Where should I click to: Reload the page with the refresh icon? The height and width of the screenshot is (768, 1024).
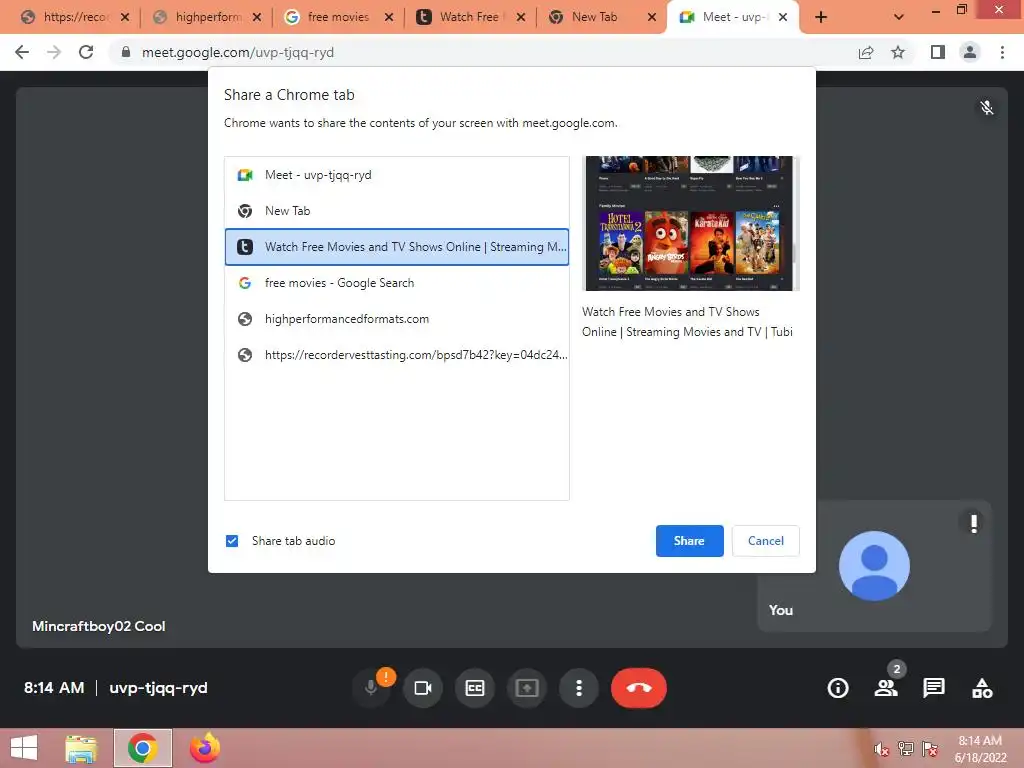[x=86, y=52]
